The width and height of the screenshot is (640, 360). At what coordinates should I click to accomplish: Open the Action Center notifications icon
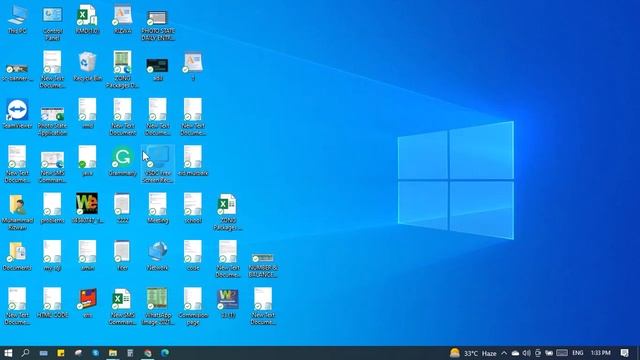[x=624, y=353]
